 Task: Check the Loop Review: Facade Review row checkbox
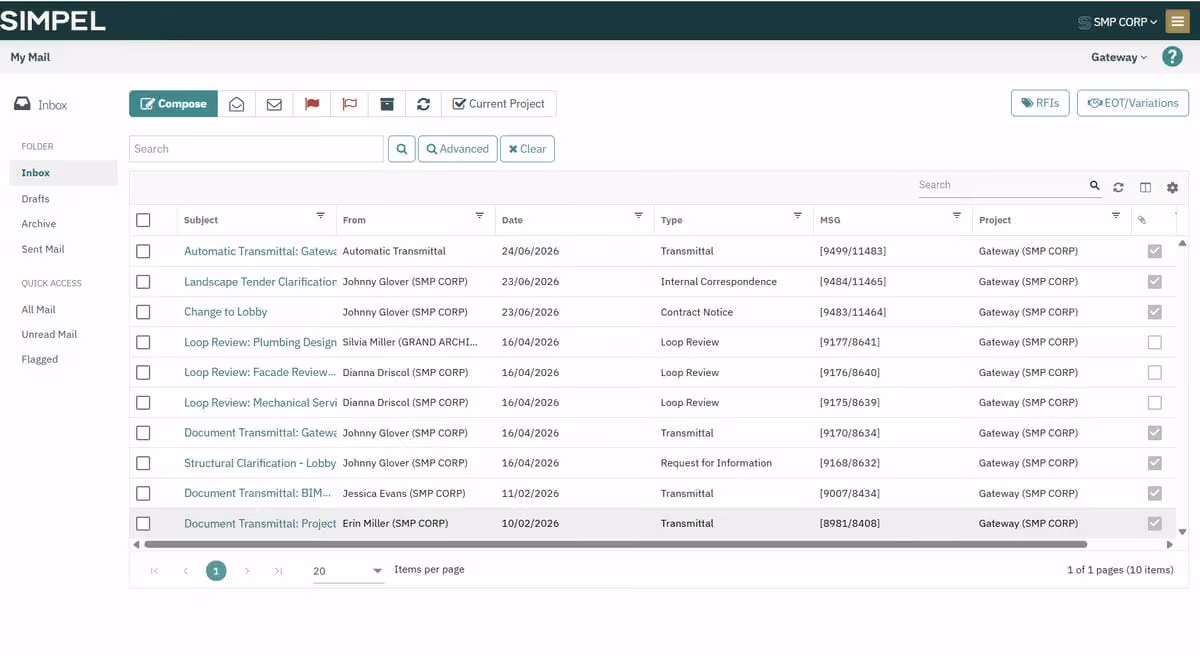coord(143,372)
